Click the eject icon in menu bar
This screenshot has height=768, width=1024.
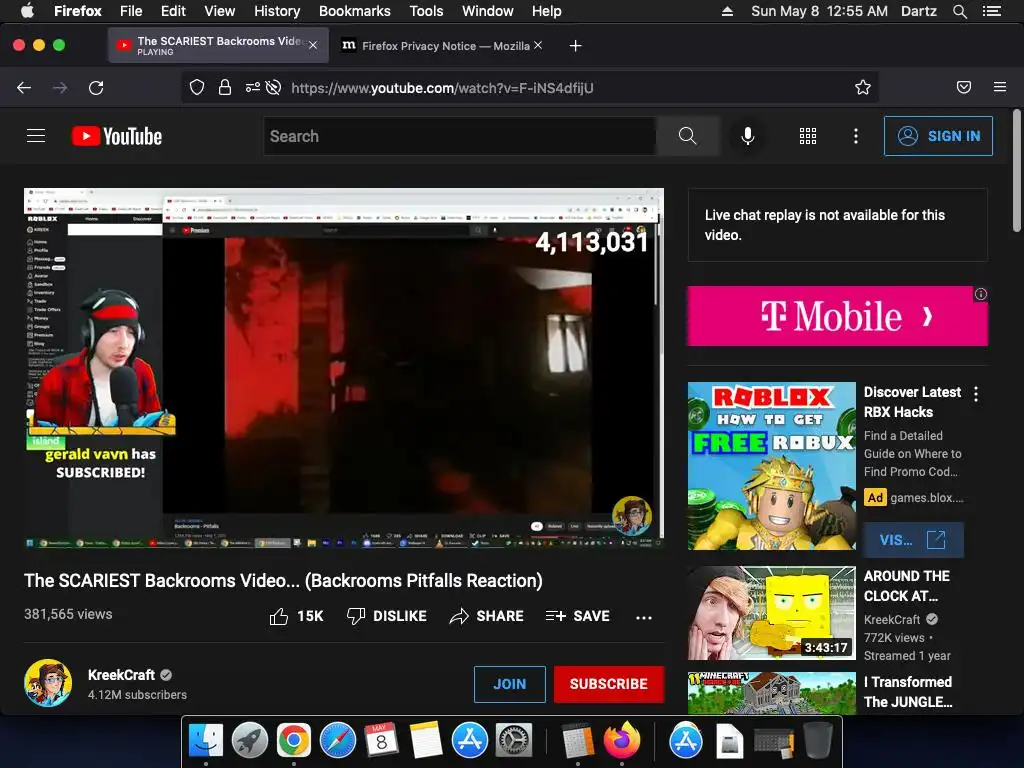[x=727, y=11]
